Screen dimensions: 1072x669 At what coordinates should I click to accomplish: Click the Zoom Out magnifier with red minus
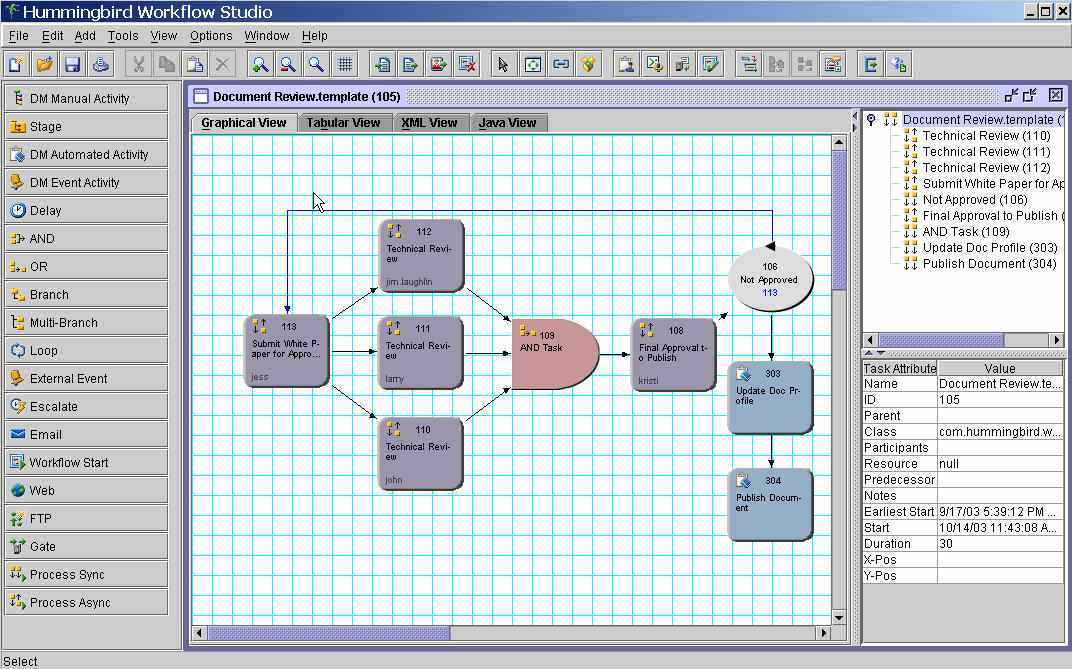click(288, 65)
